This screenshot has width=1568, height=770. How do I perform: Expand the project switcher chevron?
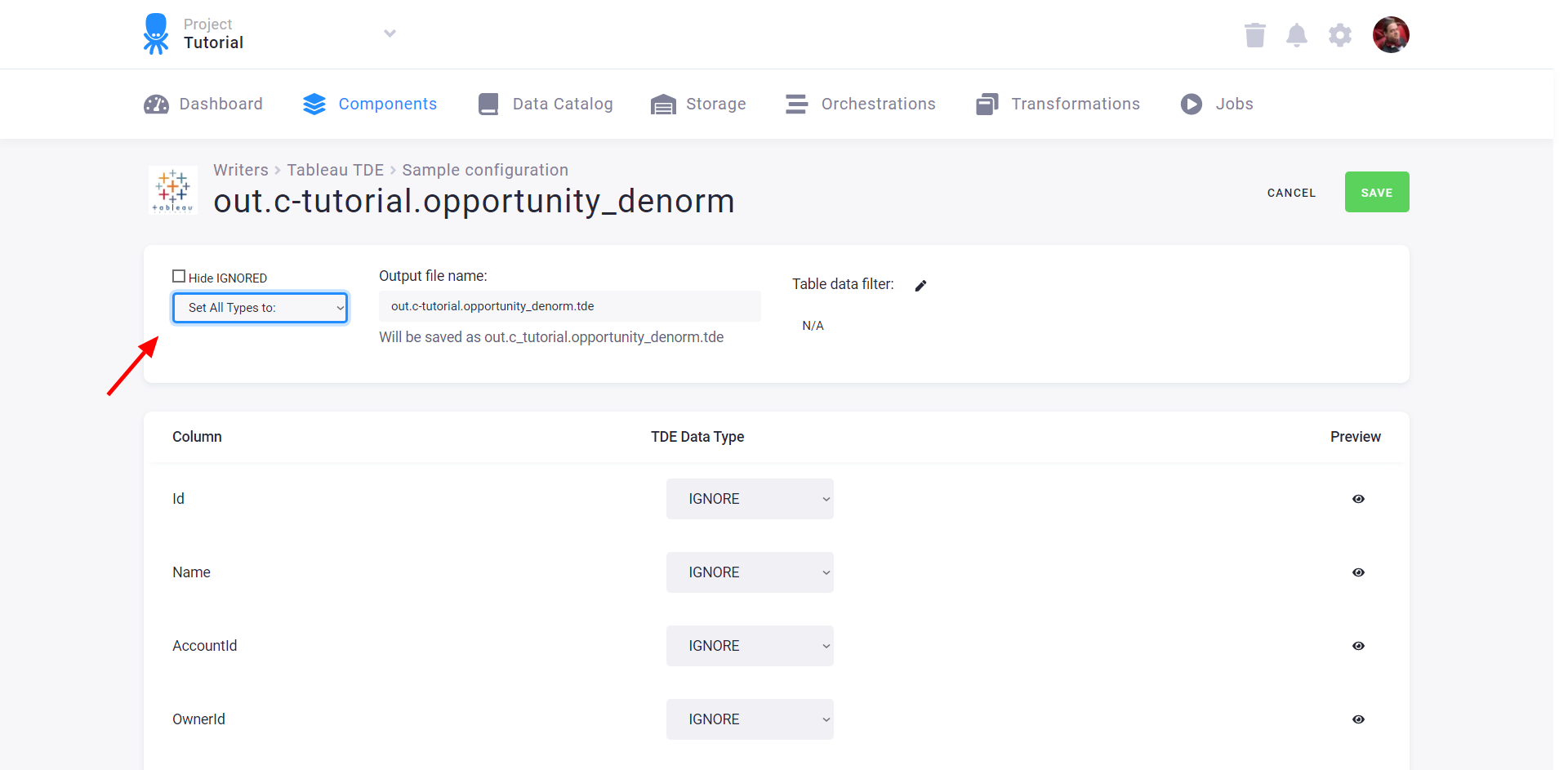pyautogui.click(x=390, y=33)
